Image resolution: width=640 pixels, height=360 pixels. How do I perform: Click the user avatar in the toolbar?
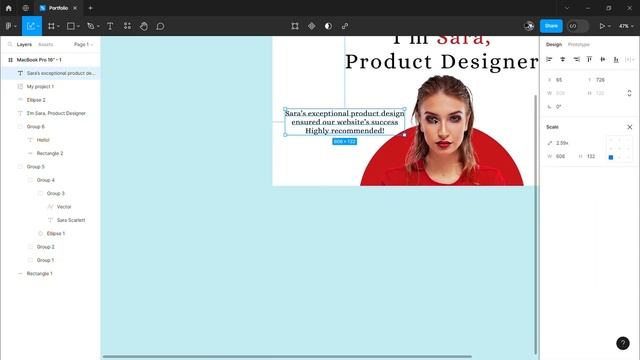point(529,26)
